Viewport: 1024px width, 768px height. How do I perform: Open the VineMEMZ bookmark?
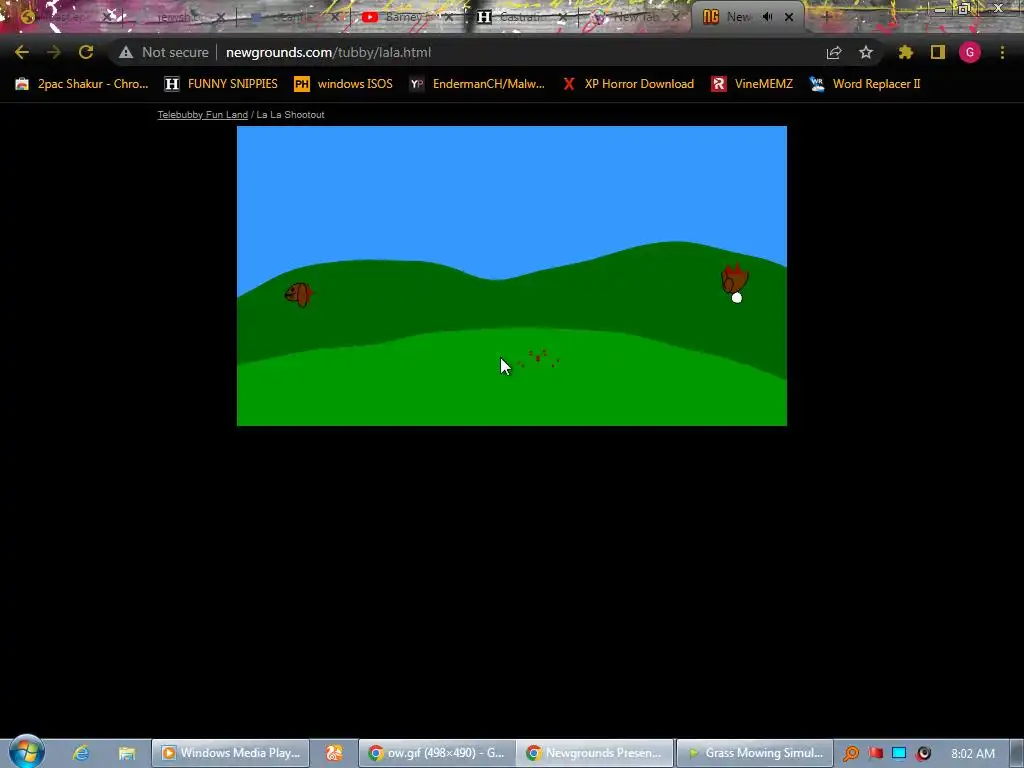(752, 84)
